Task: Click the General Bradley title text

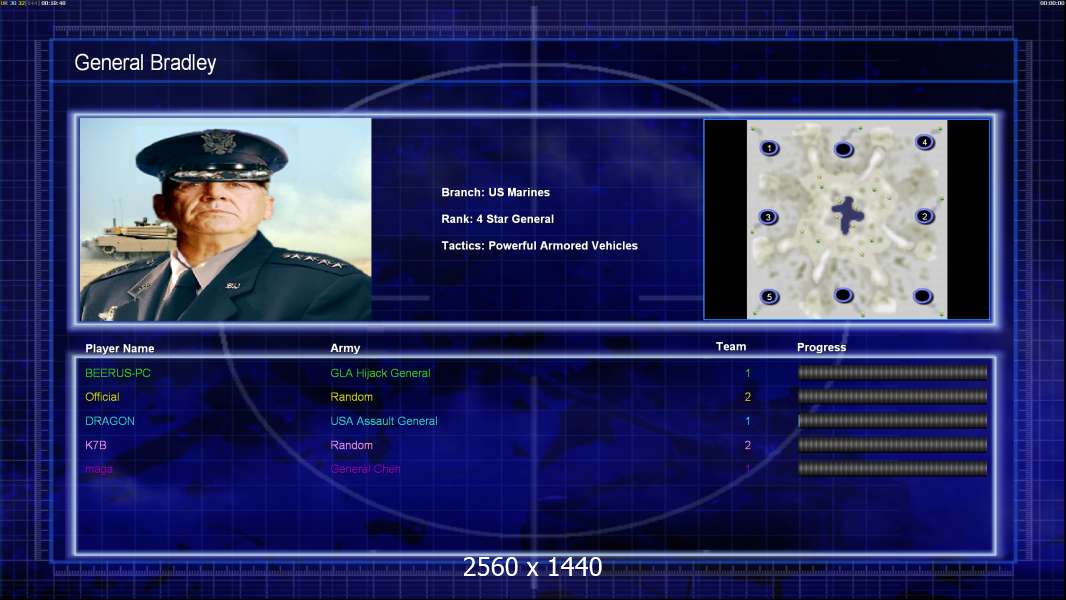Action: (145, 63)
